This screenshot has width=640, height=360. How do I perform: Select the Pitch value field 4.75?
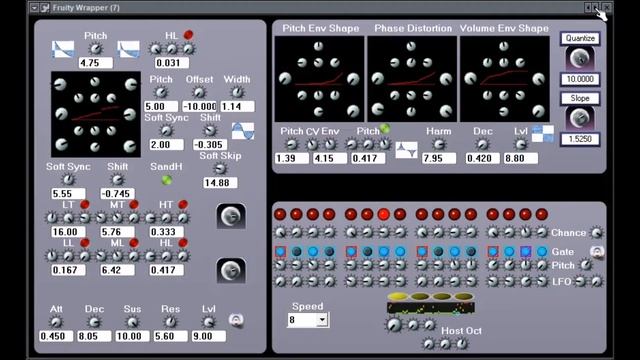[96, 63]
